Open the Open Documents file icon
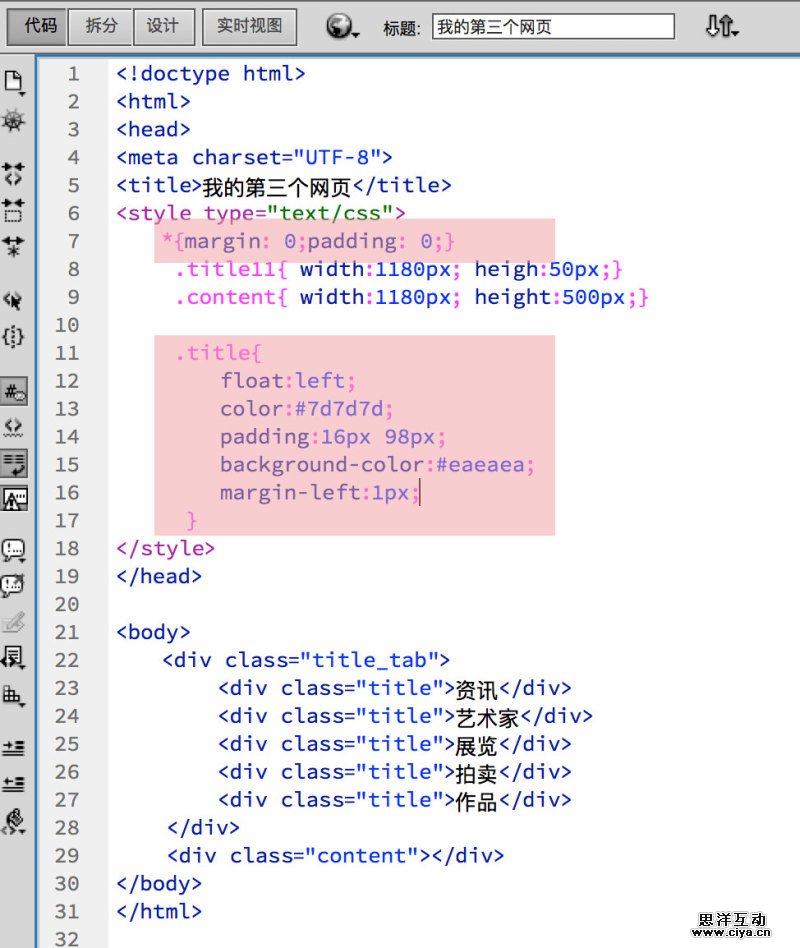 click(x=14, y=81)
